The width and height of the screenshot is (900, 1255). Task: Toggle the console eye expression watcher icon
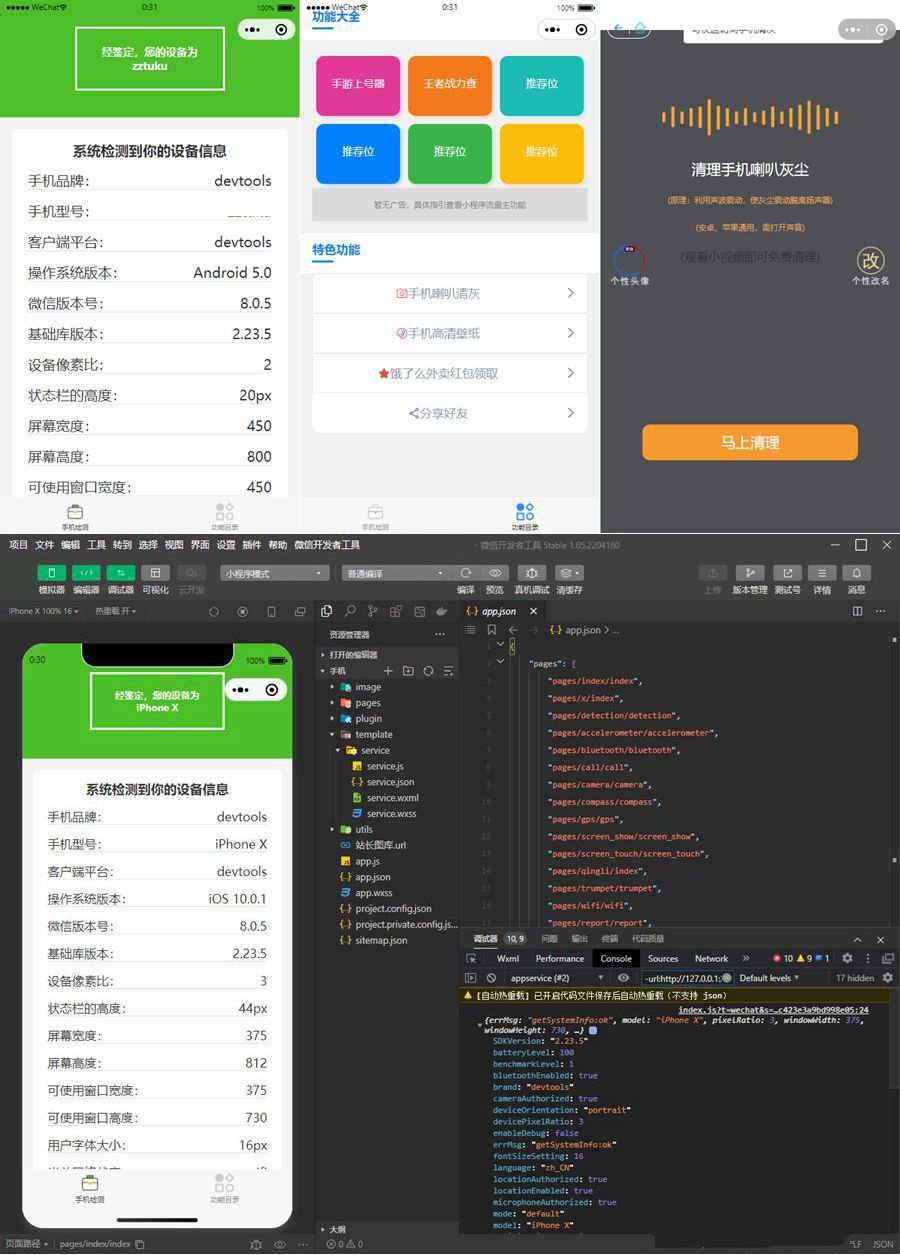[622, 977]
